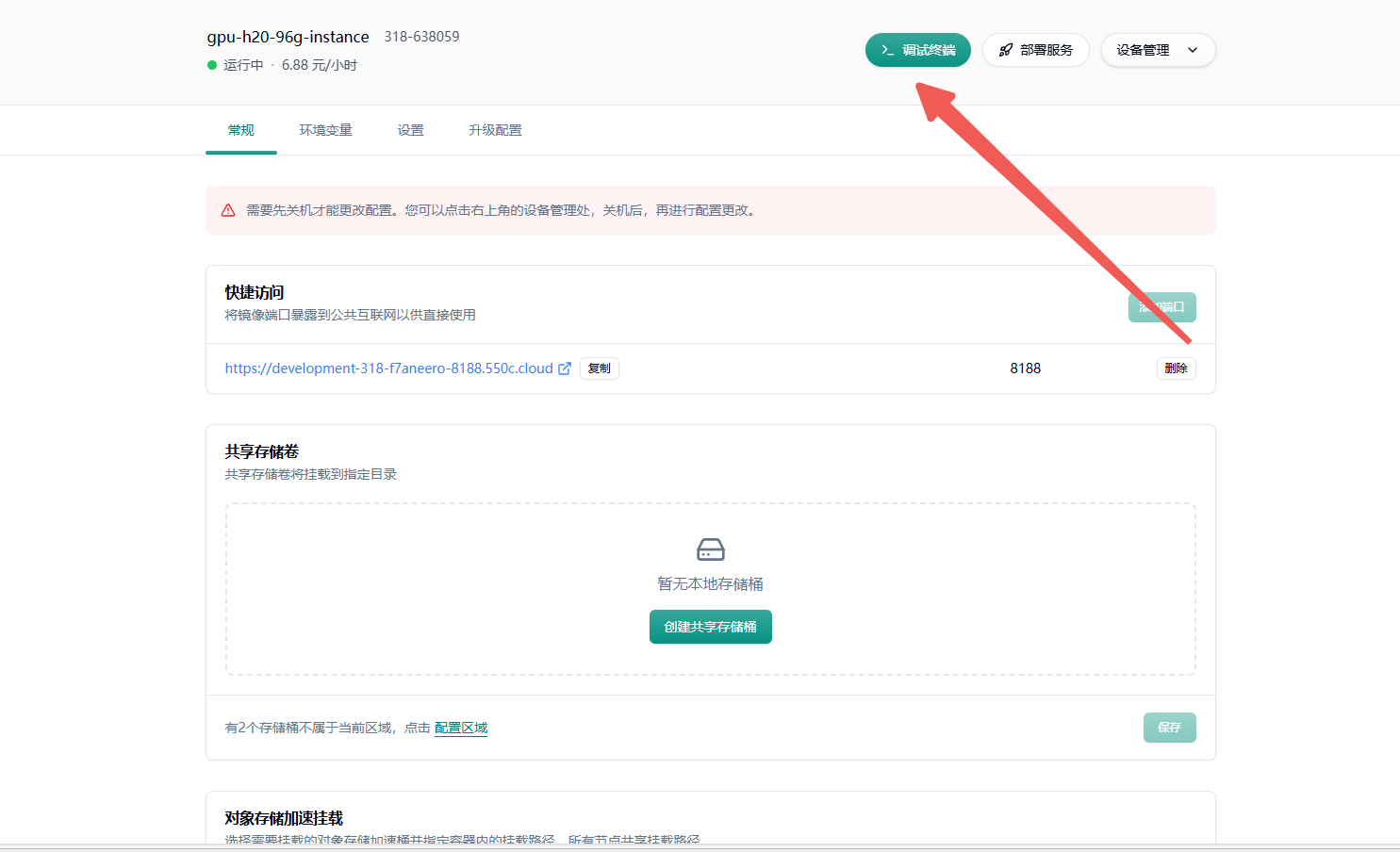Viewport: 1400px width, 852px height.
Task: Click the green running status dot
Action: [x=212, y=65]
